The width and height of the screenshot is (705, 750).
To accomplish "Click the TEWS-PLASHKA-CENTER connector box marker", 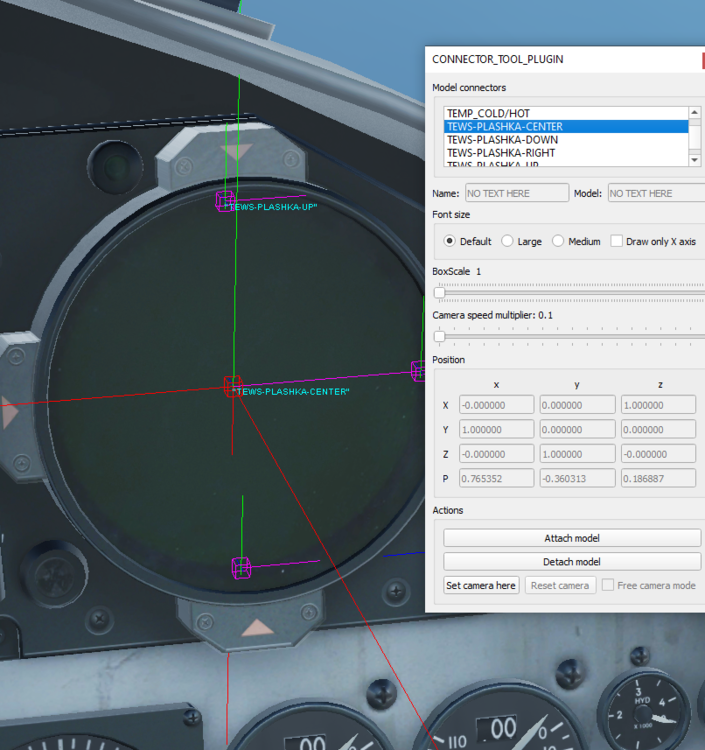I will [x=232, y=386].
